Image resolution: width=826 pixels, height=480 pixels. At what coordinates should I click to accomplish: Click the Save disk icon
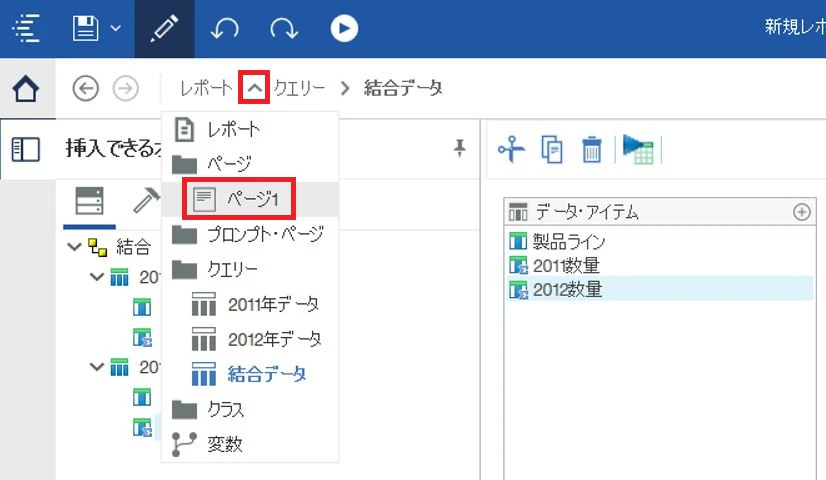85,28
